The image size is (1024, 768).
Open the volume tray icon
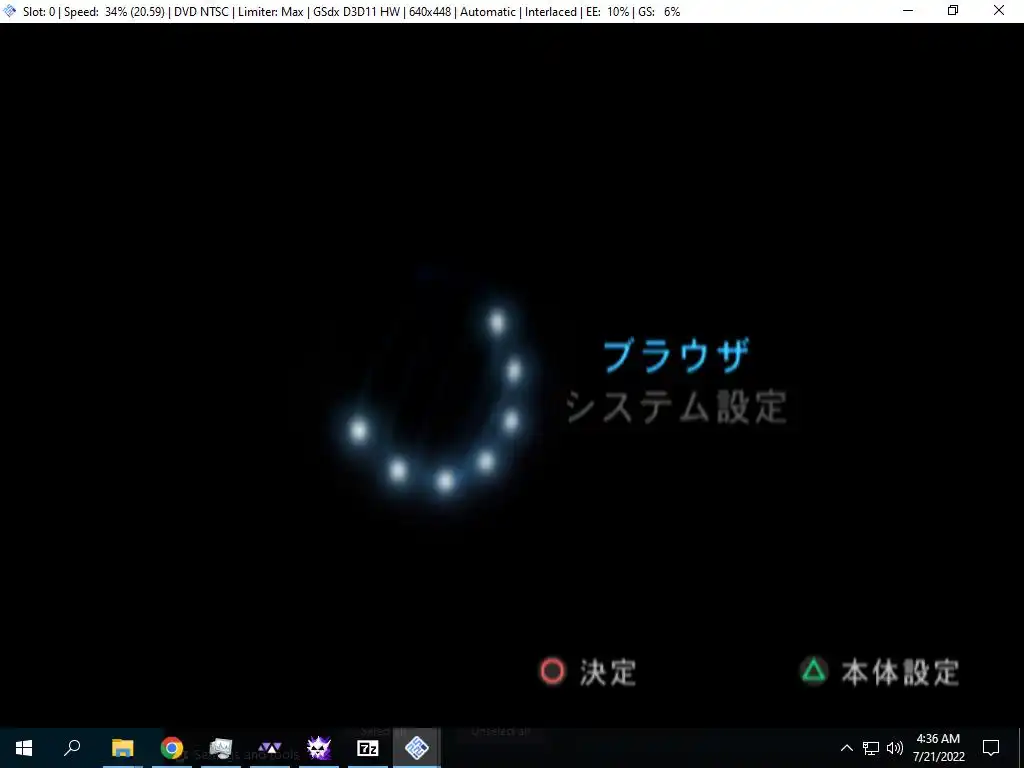click(x=895, y=748)
